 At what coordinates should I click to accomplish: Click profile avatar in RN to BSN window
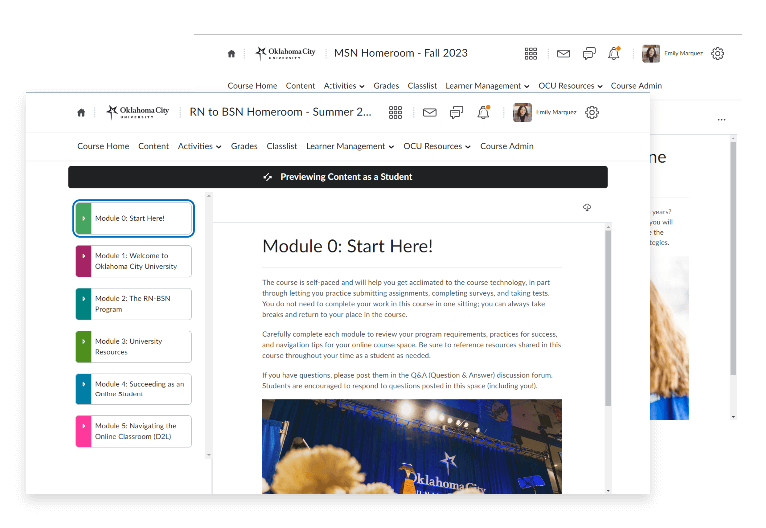click(522, 112)
